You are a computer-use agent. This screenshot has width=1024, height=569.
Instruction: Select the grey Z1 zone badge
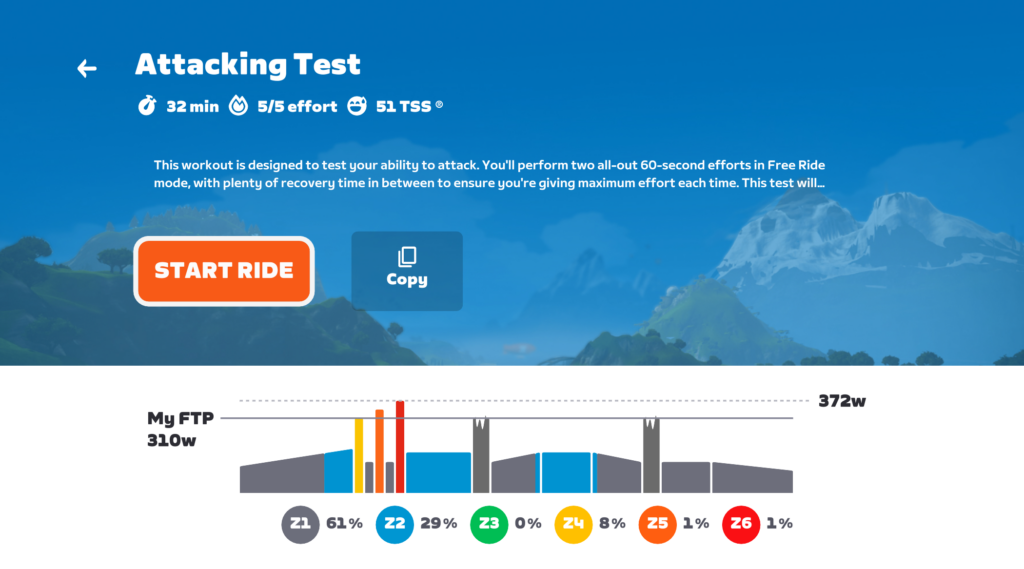click(300, 524)
